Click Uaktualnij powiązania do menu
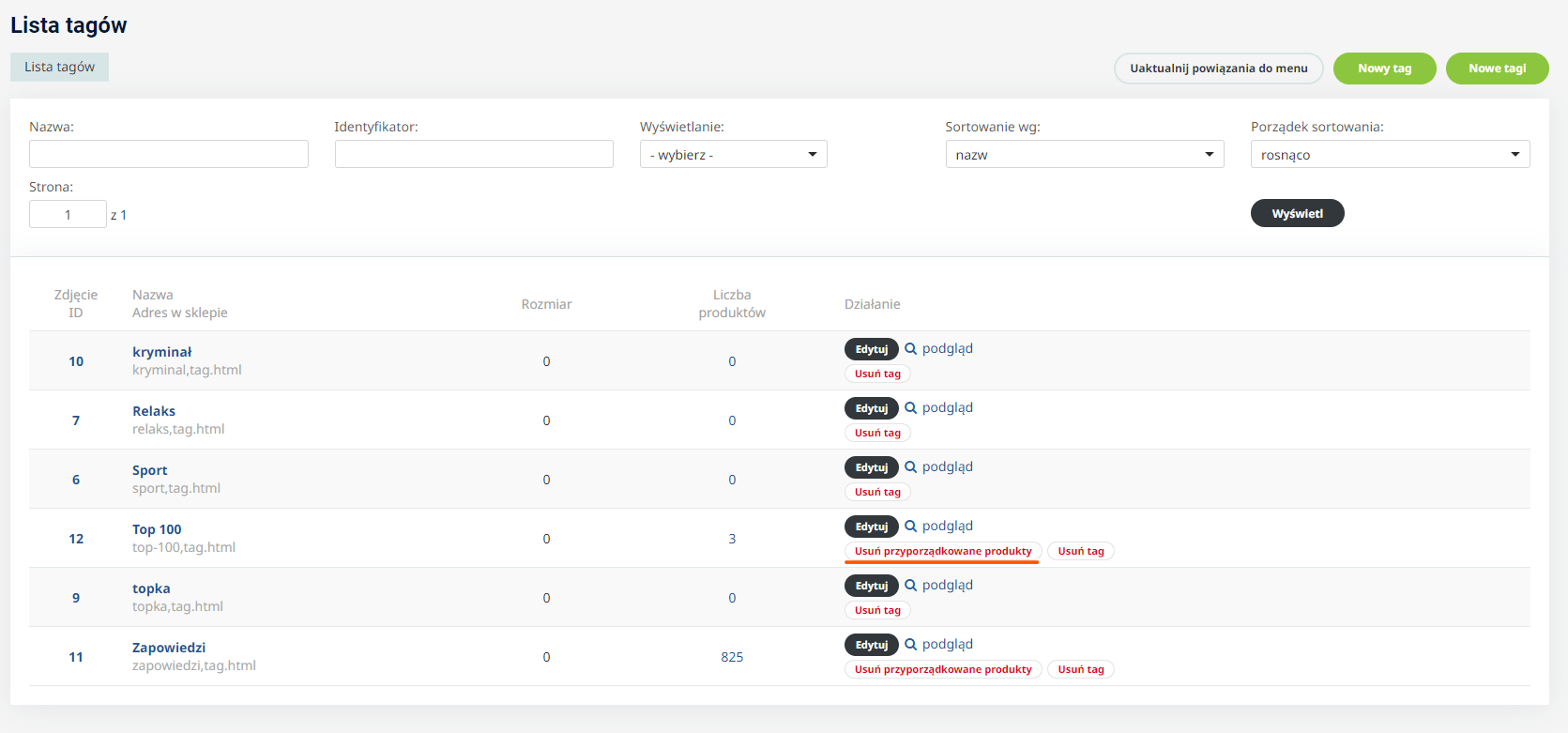The height and width of the screenshot is (733, 1568). 1218,69
